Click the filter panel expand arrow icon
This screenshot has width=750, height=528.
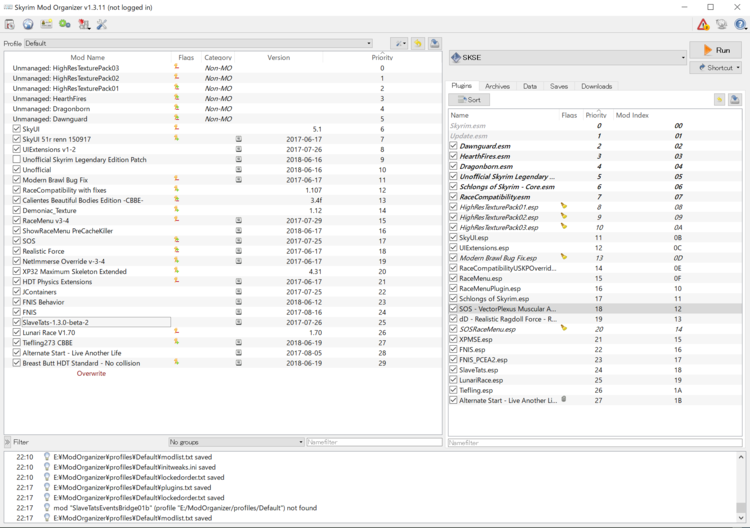coord(7,442)
